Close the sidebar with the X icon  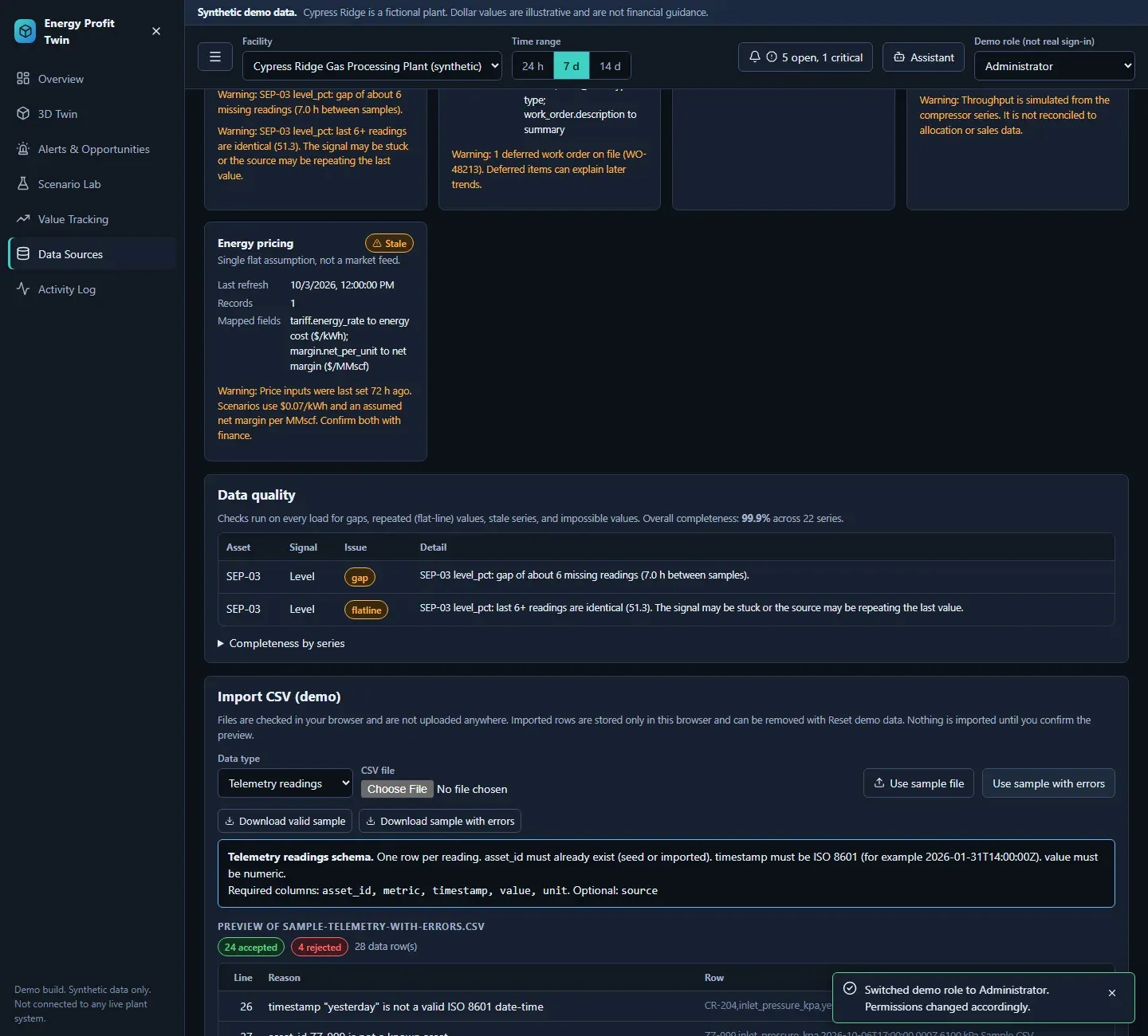(156, 31)
